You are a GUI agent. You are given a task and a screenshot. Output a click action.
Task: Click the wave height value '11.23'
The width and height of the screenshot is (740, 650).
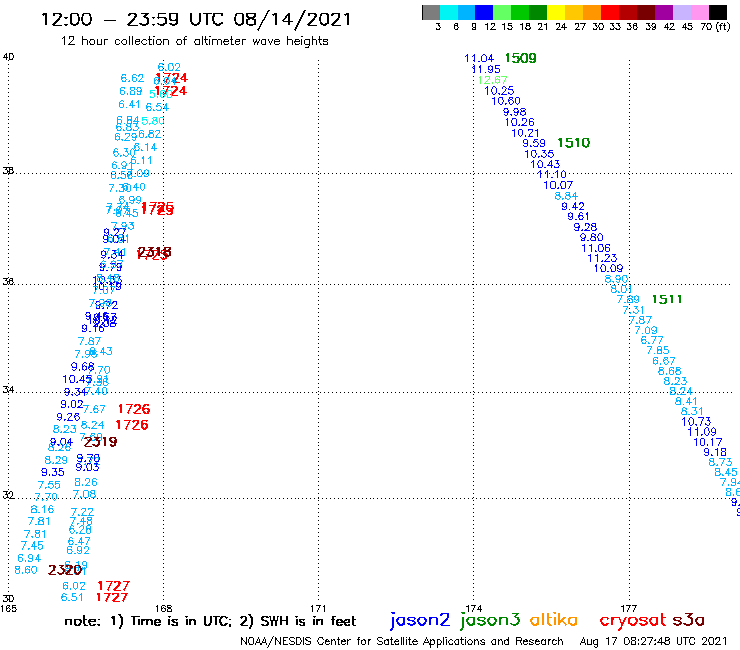click(602, 258)
